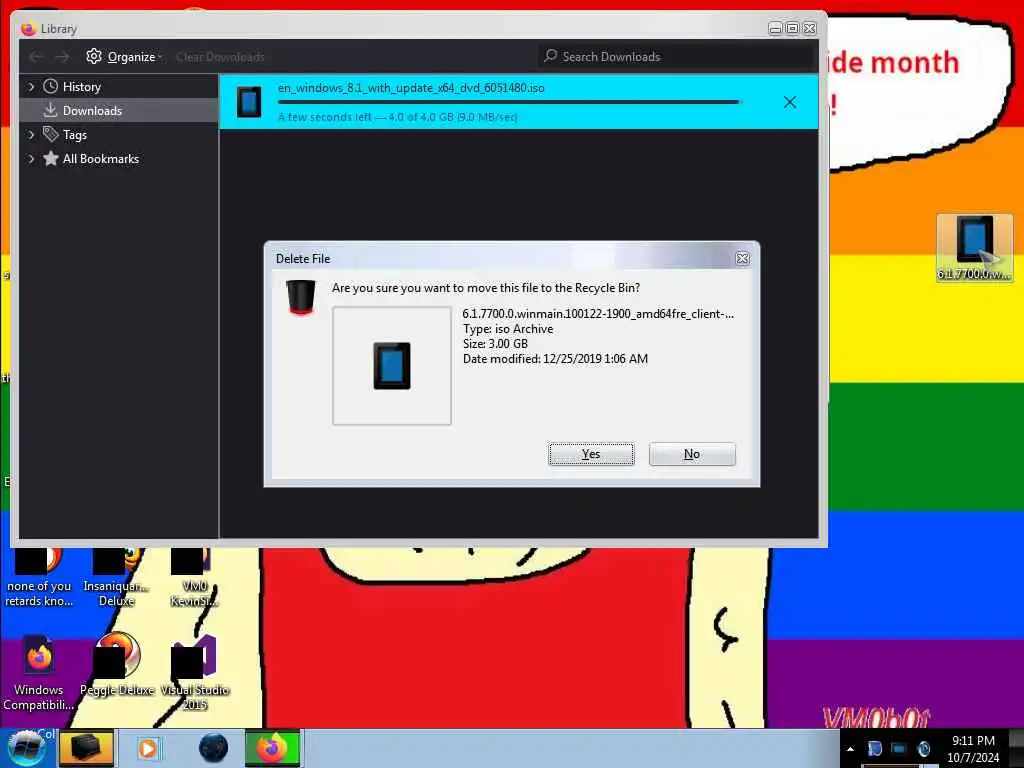Open Visual Studio 2015 desktop shortcut

click(x=195, y=673)
